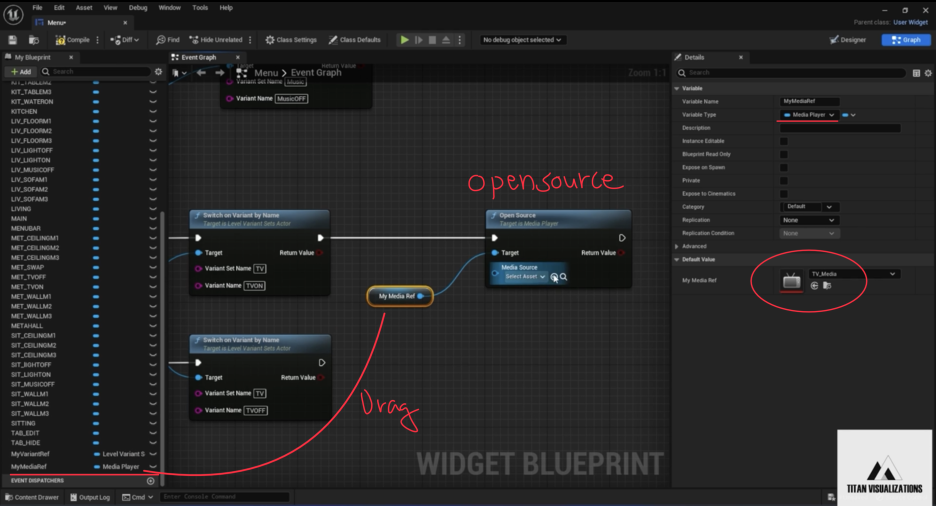
Task: Open the Replication dropdown
Action: pos(809,220)
